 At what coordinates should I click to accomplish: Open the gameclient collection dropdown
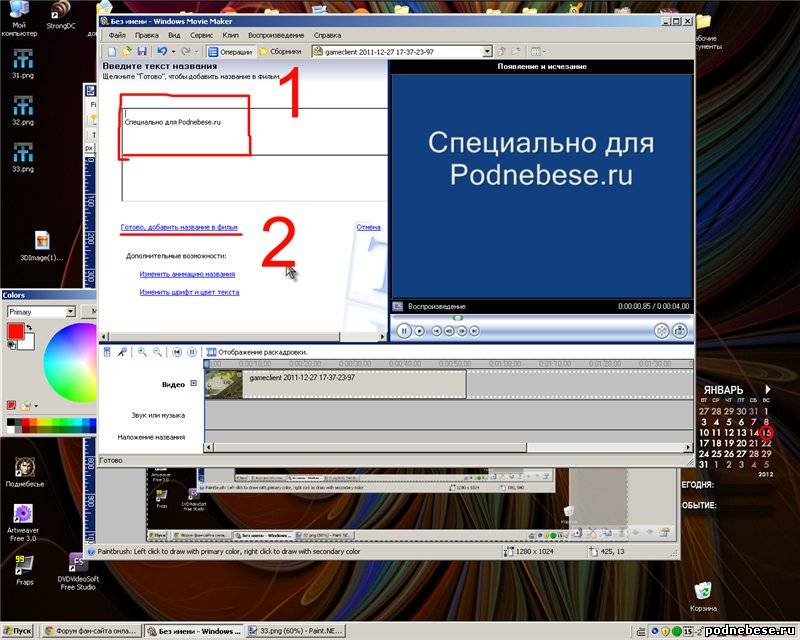487,52
